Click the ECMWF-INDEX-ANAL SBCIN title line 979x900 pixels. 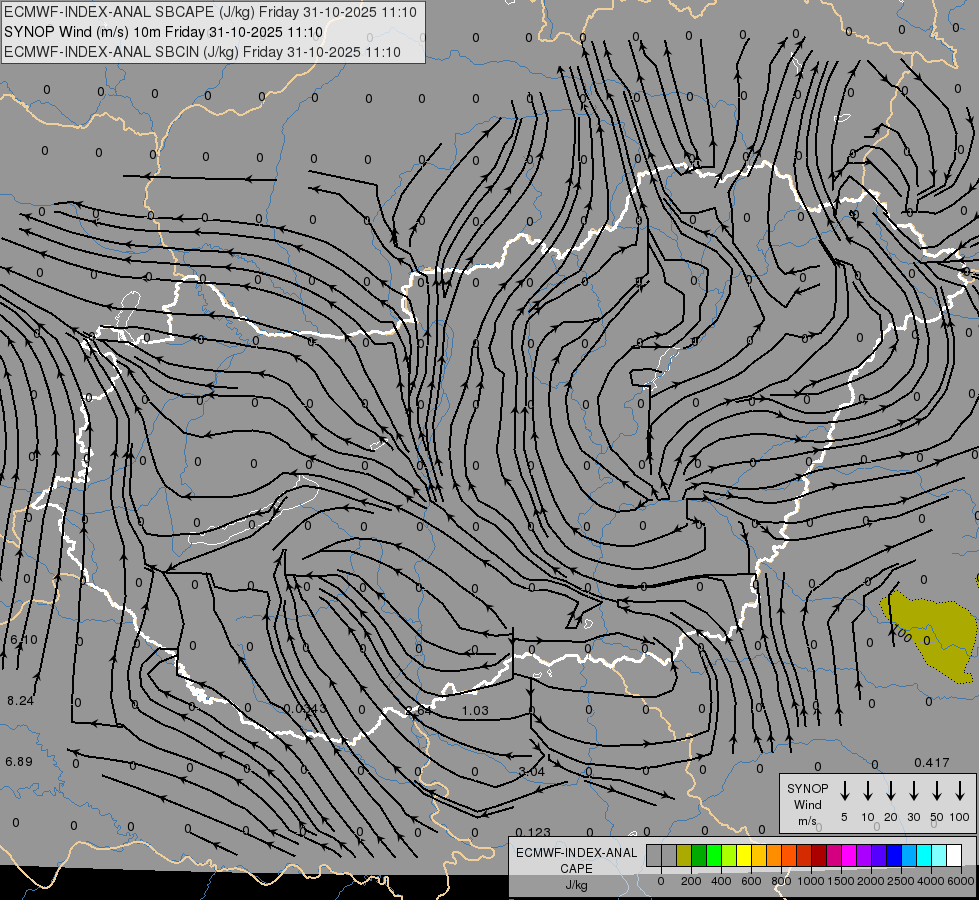pos(202,52)
